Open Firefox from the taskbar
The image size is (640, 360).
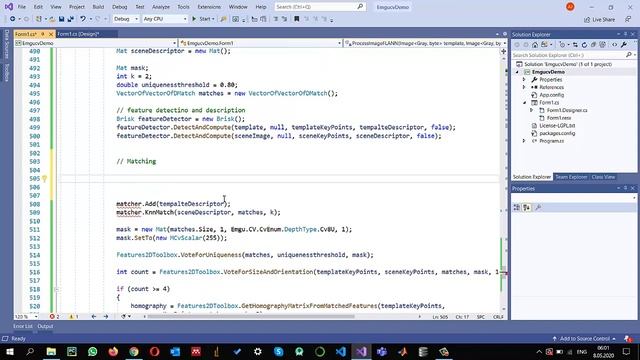tap(113, 351)
